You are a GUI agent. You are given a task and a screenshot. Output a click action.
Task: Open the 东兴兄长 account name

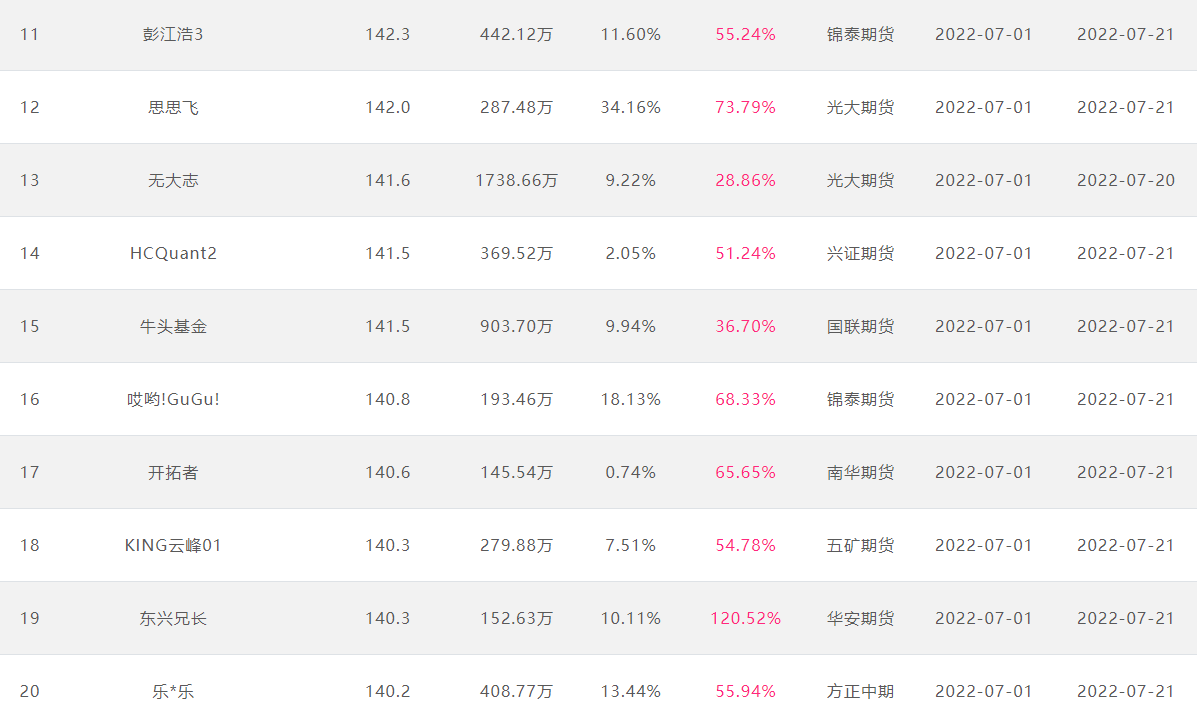pos(173,618)
